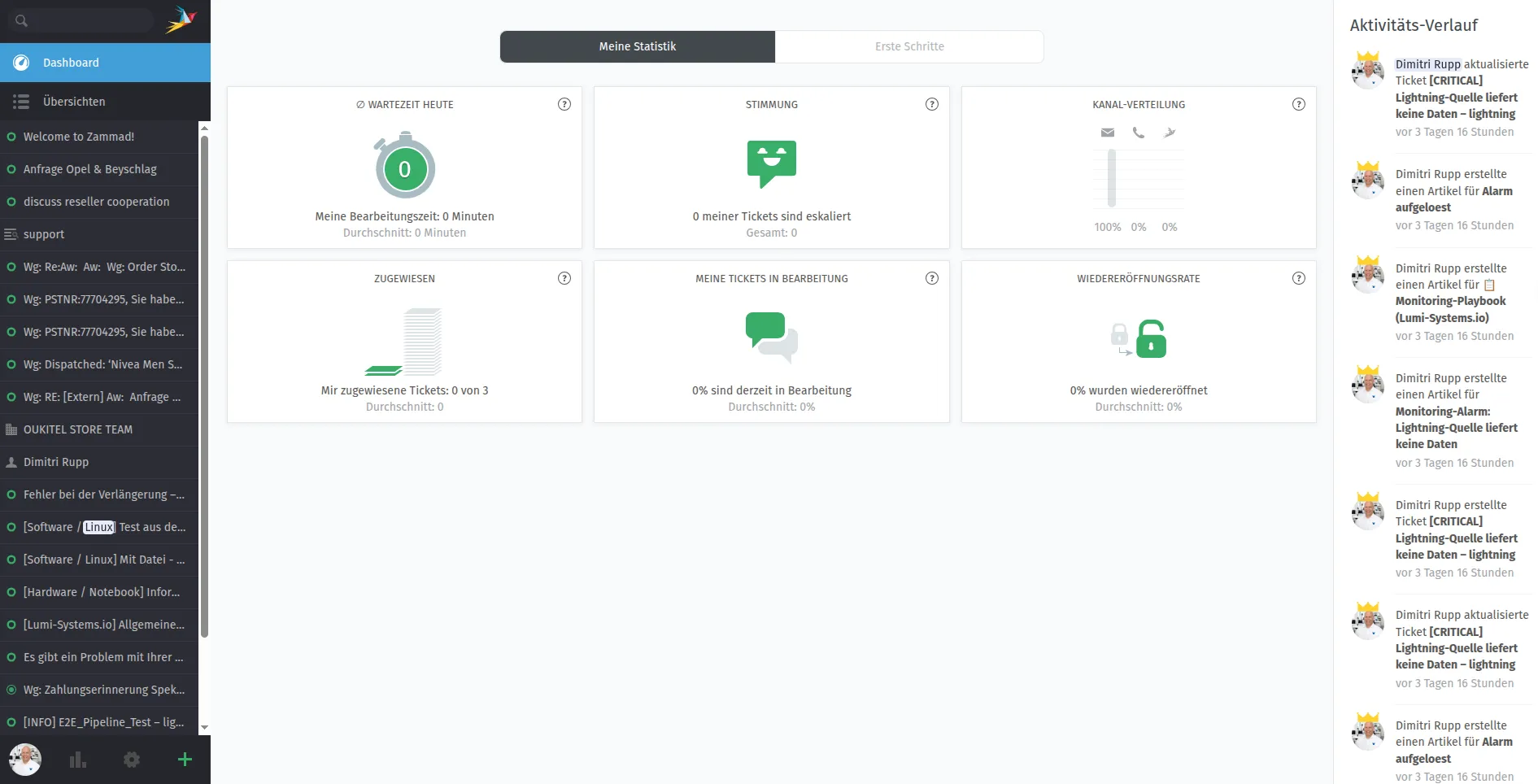Click '0% wurden wiedereröffnet' text

(1139, 390)
